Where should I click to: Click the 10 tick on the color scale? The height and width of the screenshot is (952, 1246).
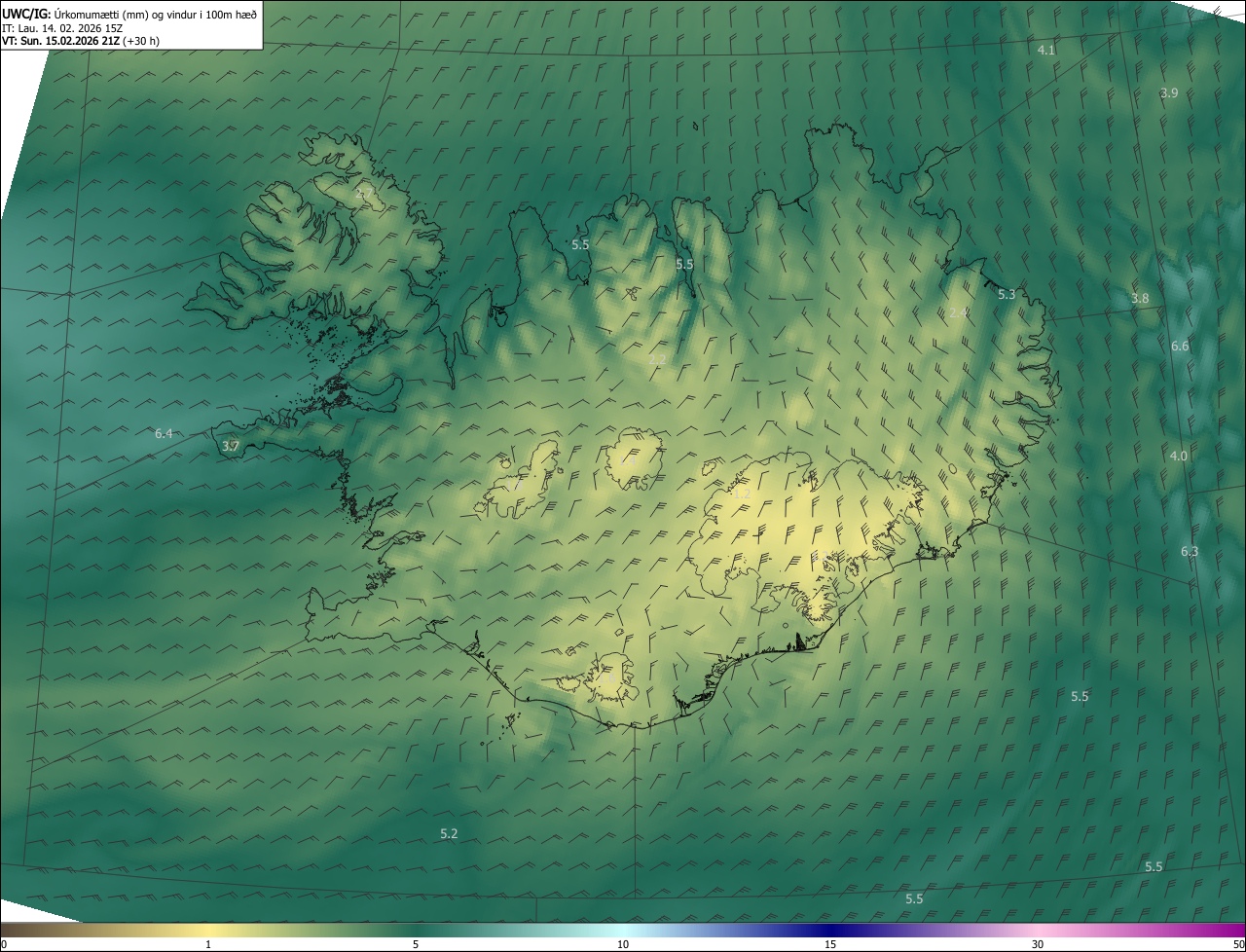point(623,944)
